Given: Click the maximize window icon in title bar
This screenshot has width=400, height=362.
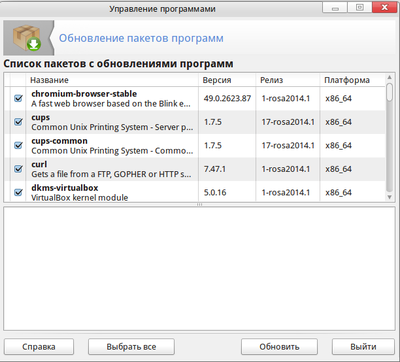Looking at the screenshot, I should (x=360, y=7).
